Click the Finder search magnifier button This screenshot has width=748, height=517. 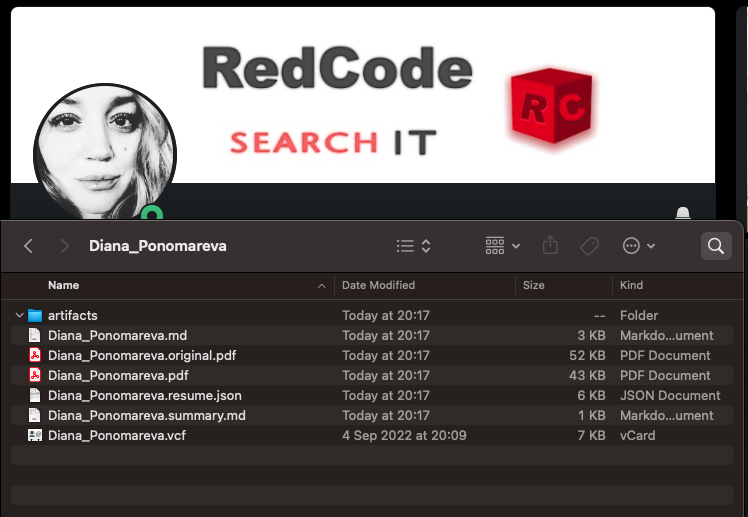[716, 246]
